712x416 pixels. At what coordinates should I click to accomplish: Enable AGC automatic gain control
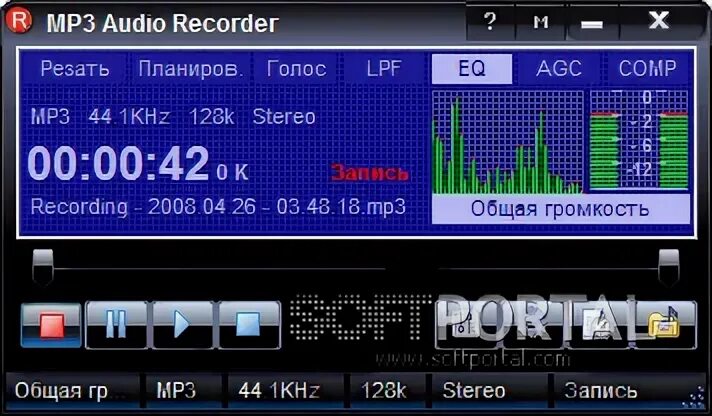[x=559, y=69]
